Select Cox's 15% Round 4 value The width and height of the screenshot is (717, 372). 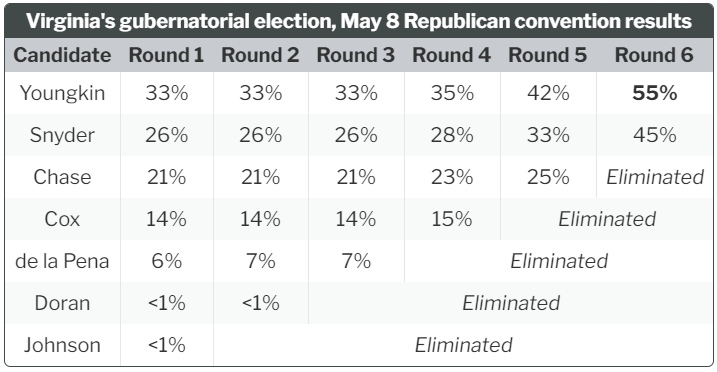[452, 219]
